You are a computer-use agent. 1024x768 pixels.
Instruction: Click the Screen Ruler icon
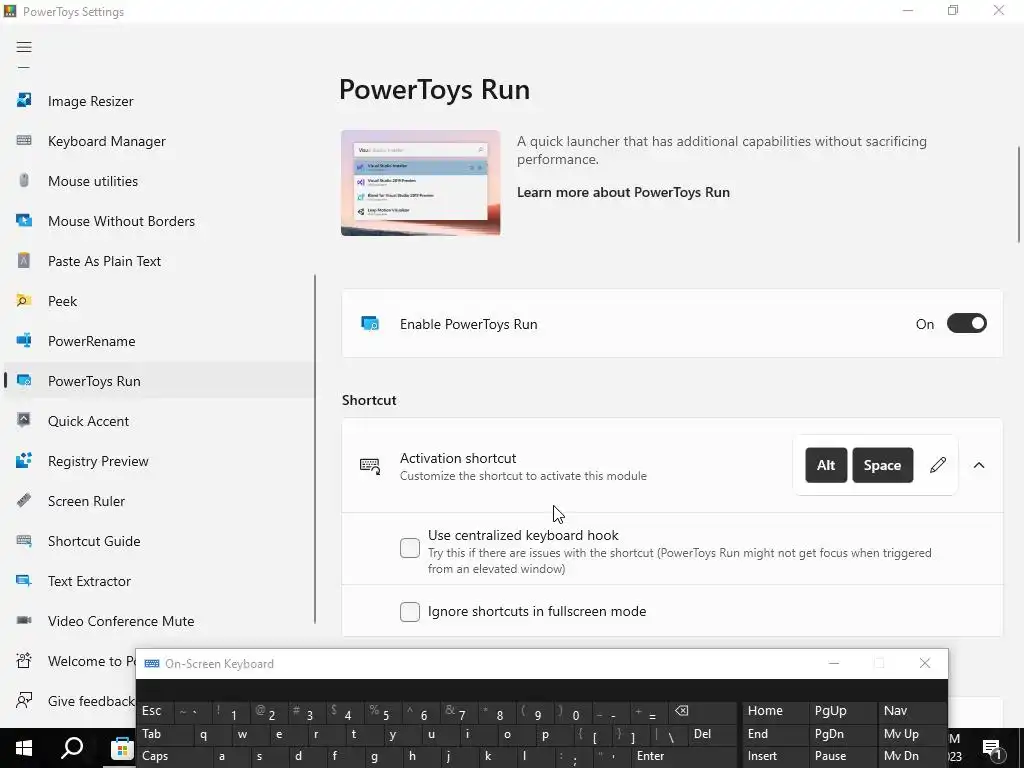click(x=24, y=500)
